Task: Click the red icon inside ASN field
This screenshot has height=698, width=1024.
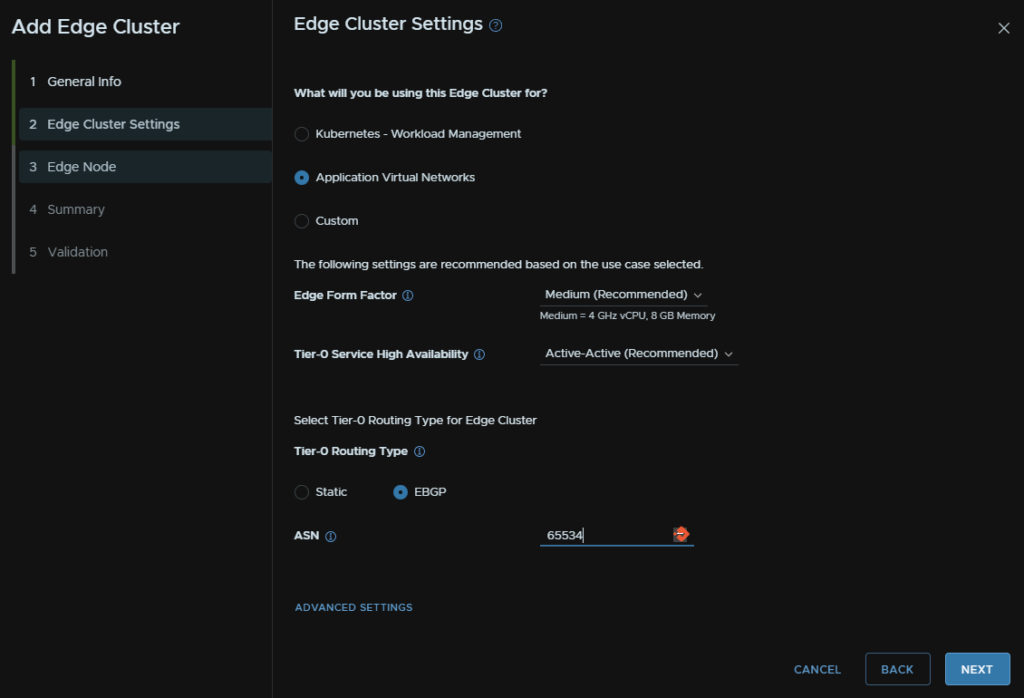Action: [x=680, y=534]
